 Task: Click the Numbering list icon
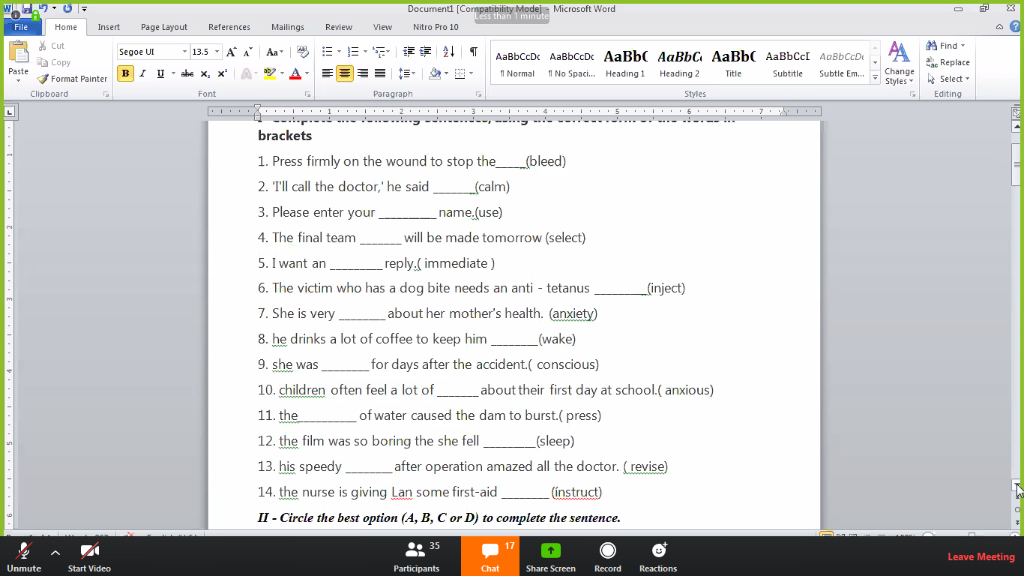coord(353,52)
